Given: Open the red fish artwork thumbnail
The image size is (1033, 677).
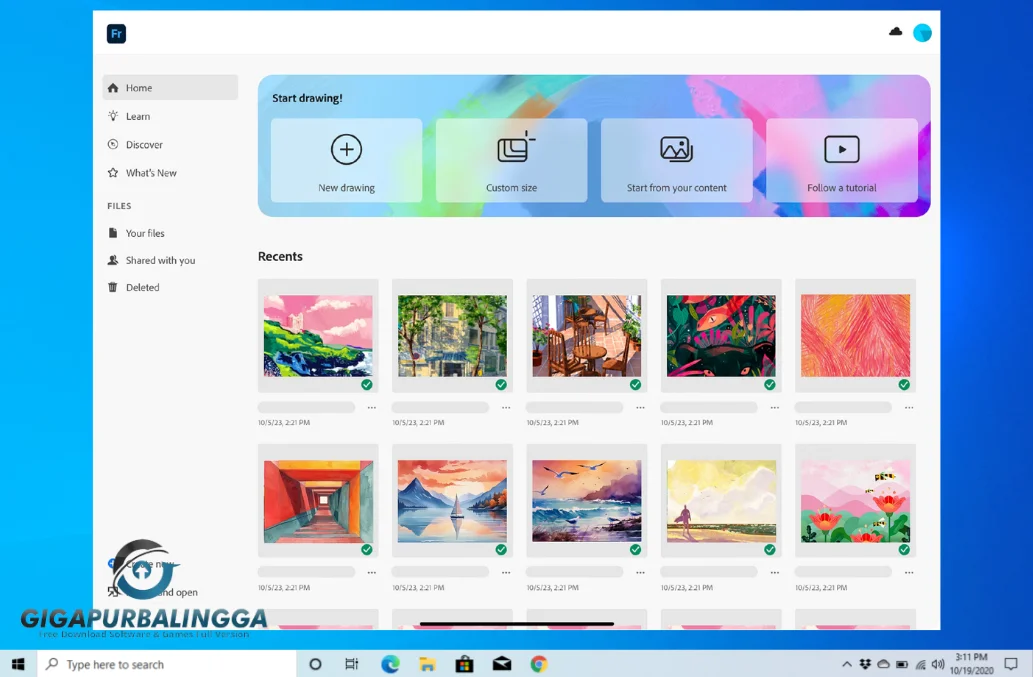Looking at the screenshot, I should 721,337.
